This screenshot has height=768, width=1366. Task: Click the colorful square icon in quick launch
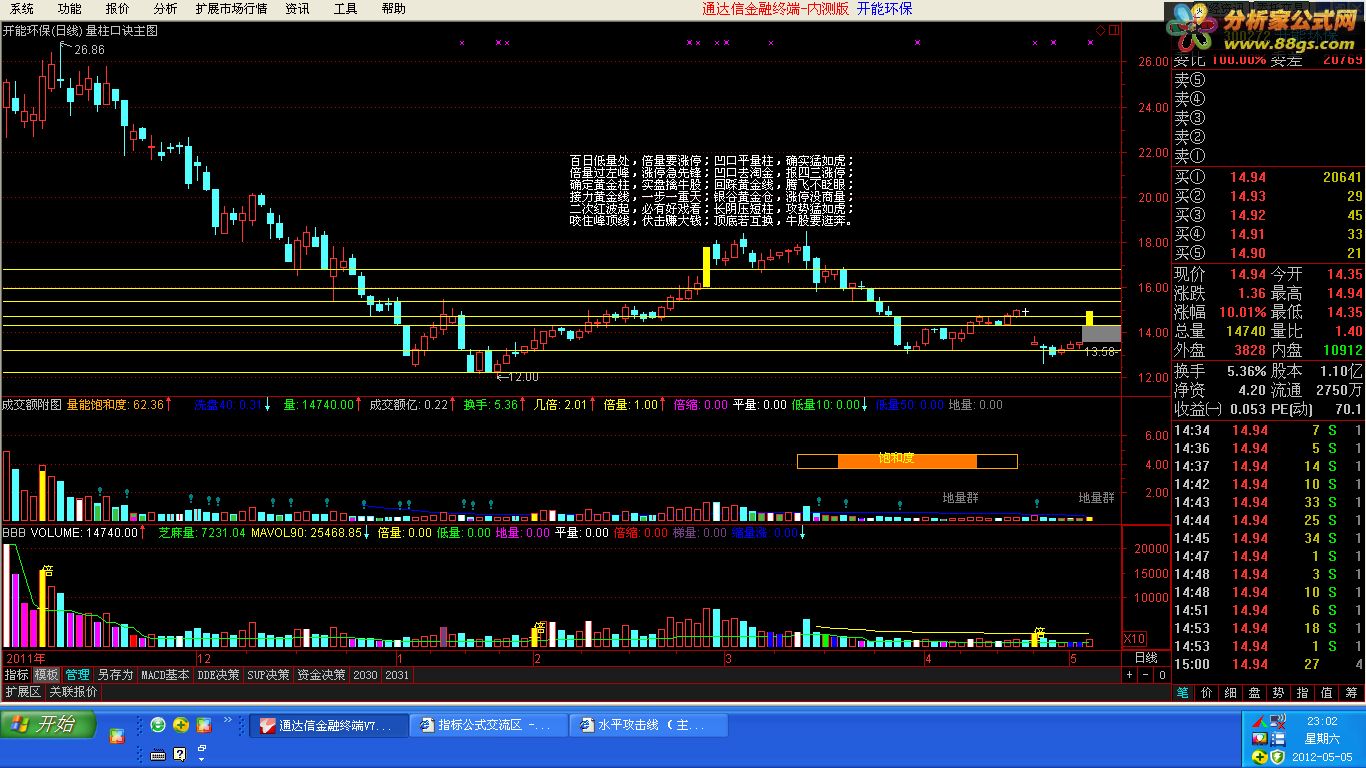[x=204, y=724]
